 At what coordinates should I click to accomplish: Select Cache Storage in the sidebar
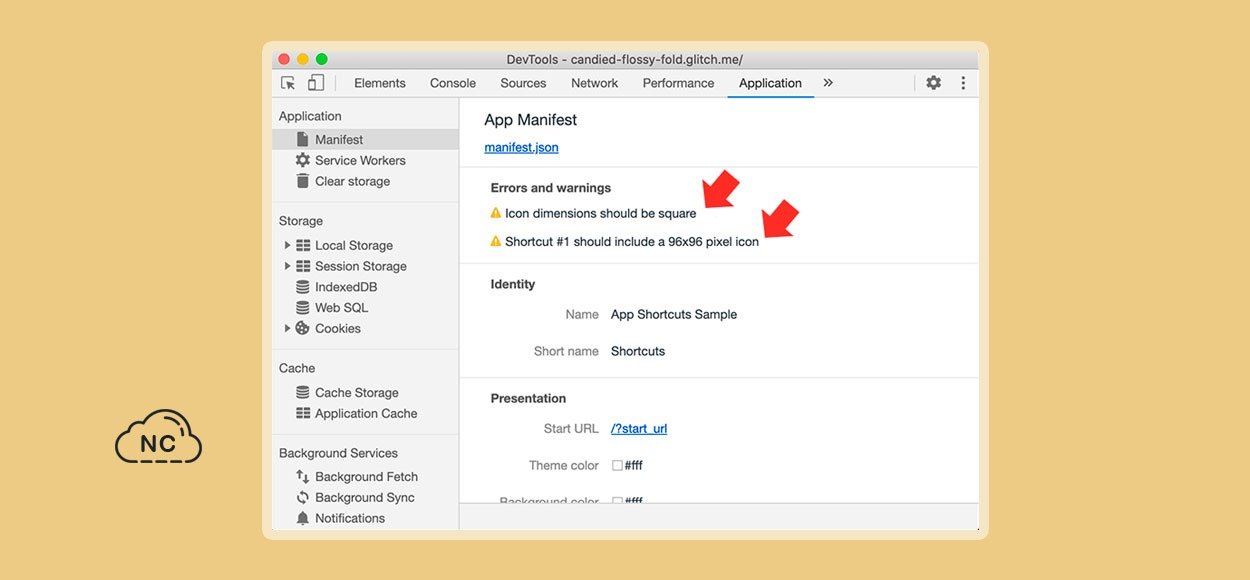click(356, 393)
